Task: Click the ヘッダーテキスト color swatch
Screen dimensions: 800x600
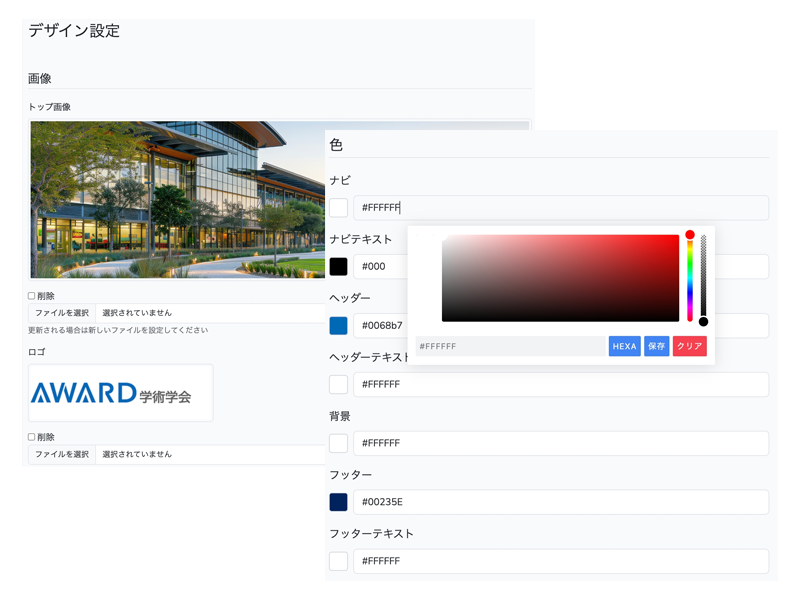Action: 339,384
